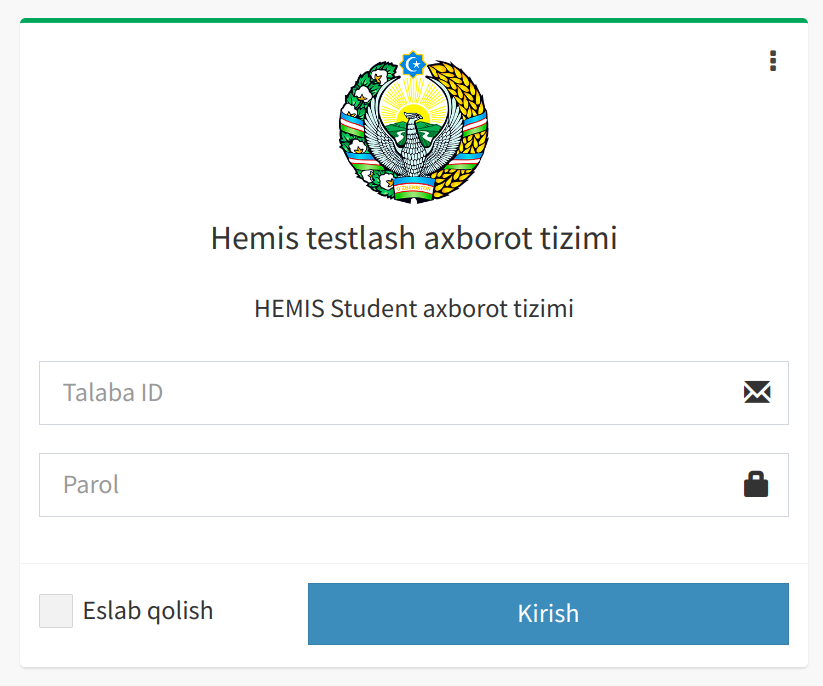The height and width of the screenshot is (686, 823).
Task: Click the Eslab qolish label text
Action: [149, 611]
